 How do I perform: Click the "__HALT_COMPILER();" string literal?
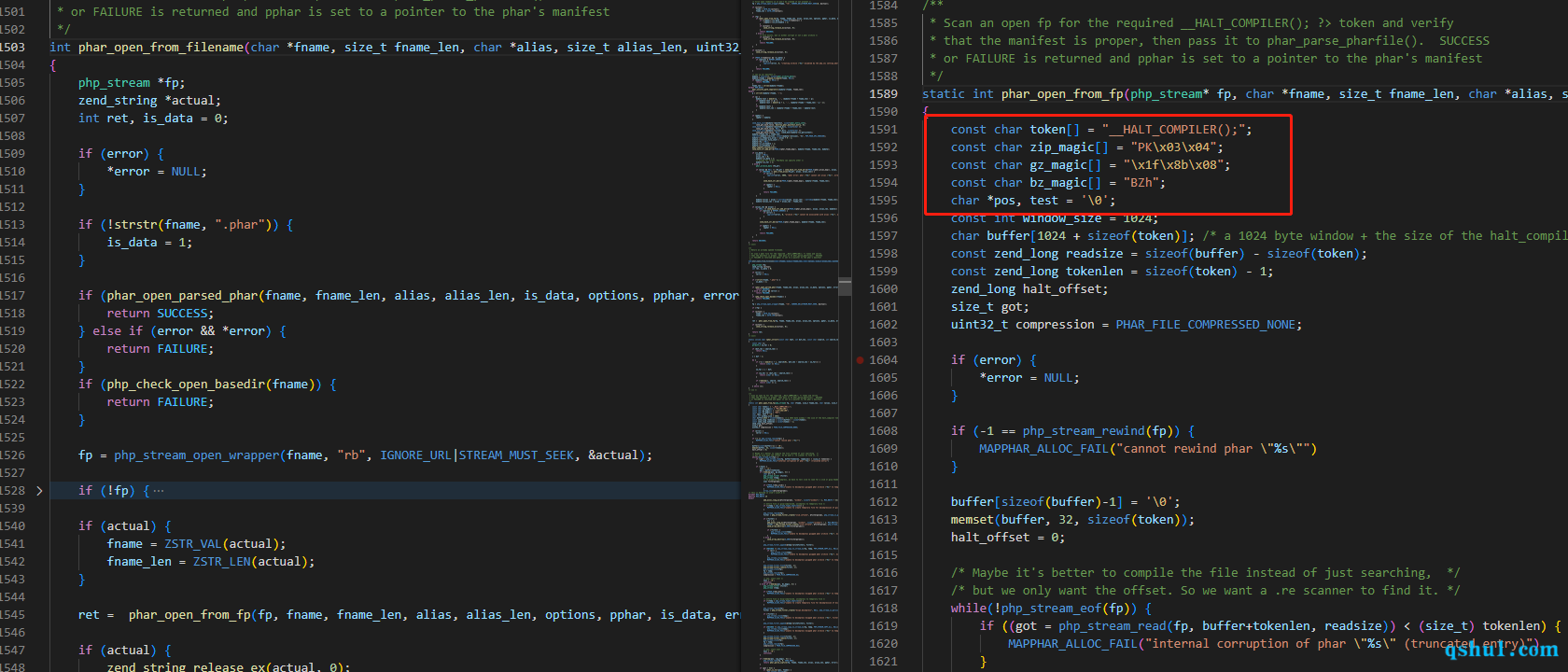coord(1172,129)
